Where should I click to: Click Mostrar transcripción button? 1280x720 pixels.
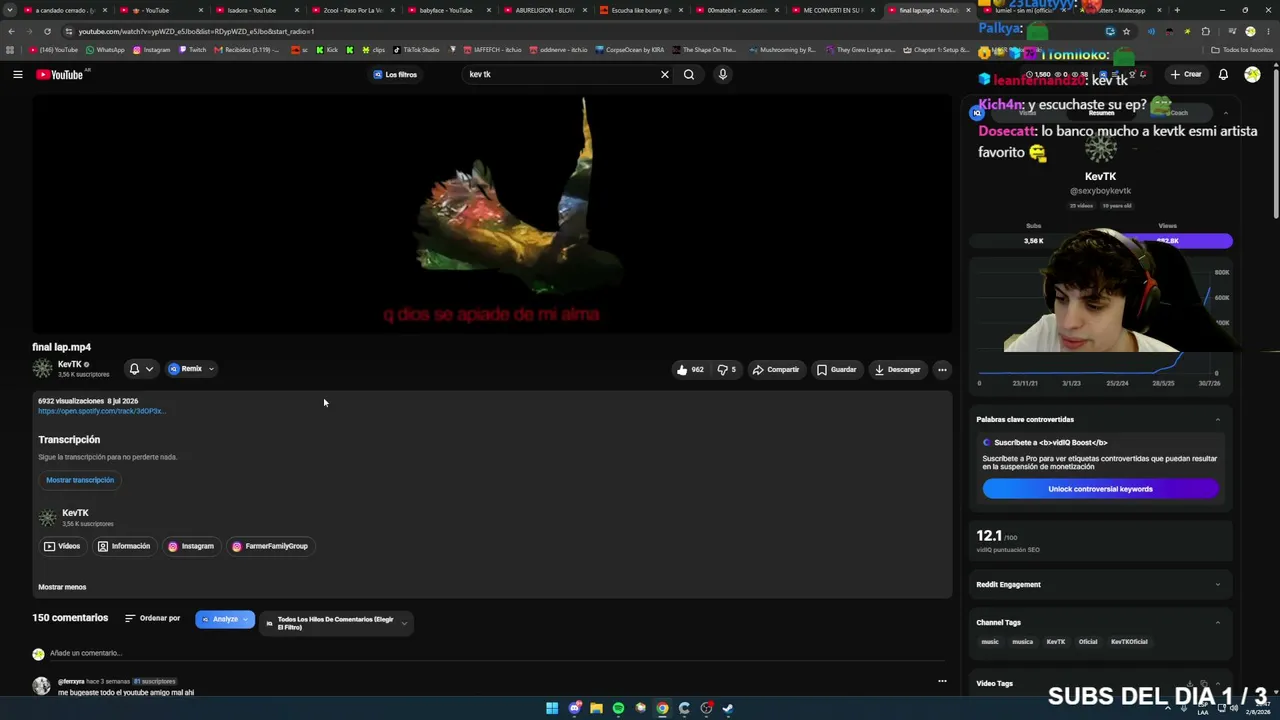click(80, 480)
